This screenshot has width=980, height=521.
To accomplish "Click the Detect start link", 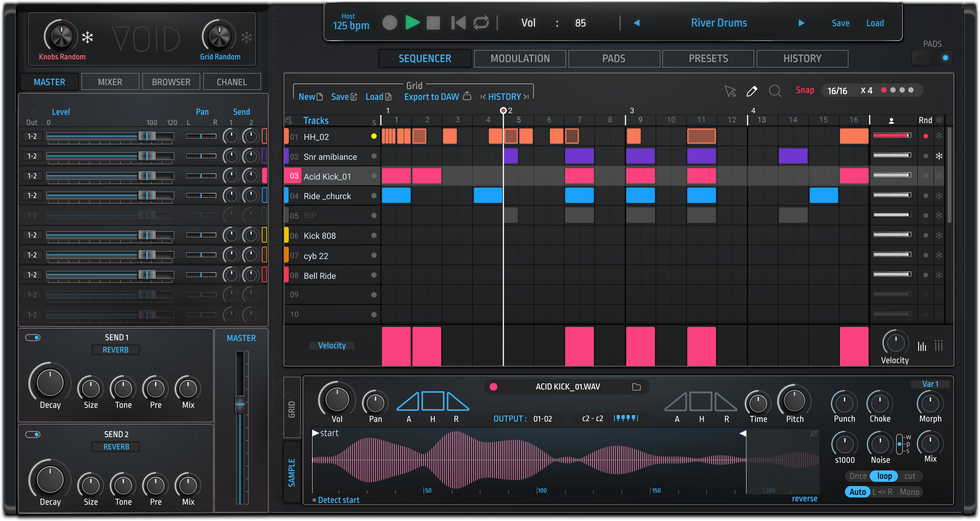I will pos(338,499).
